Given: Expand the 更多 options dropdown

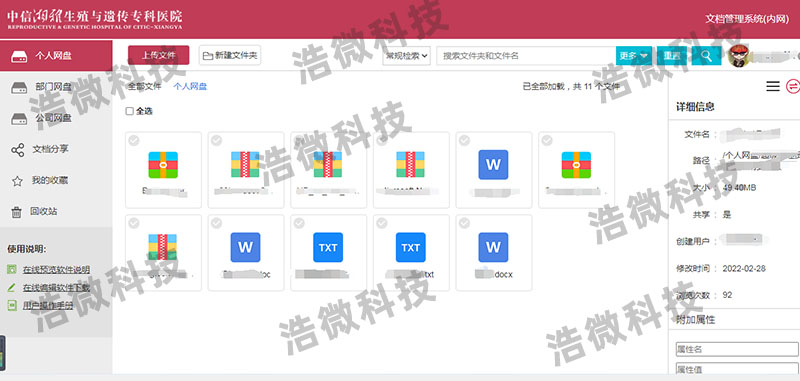Looking at the screenshot, I should click(634, 56).
